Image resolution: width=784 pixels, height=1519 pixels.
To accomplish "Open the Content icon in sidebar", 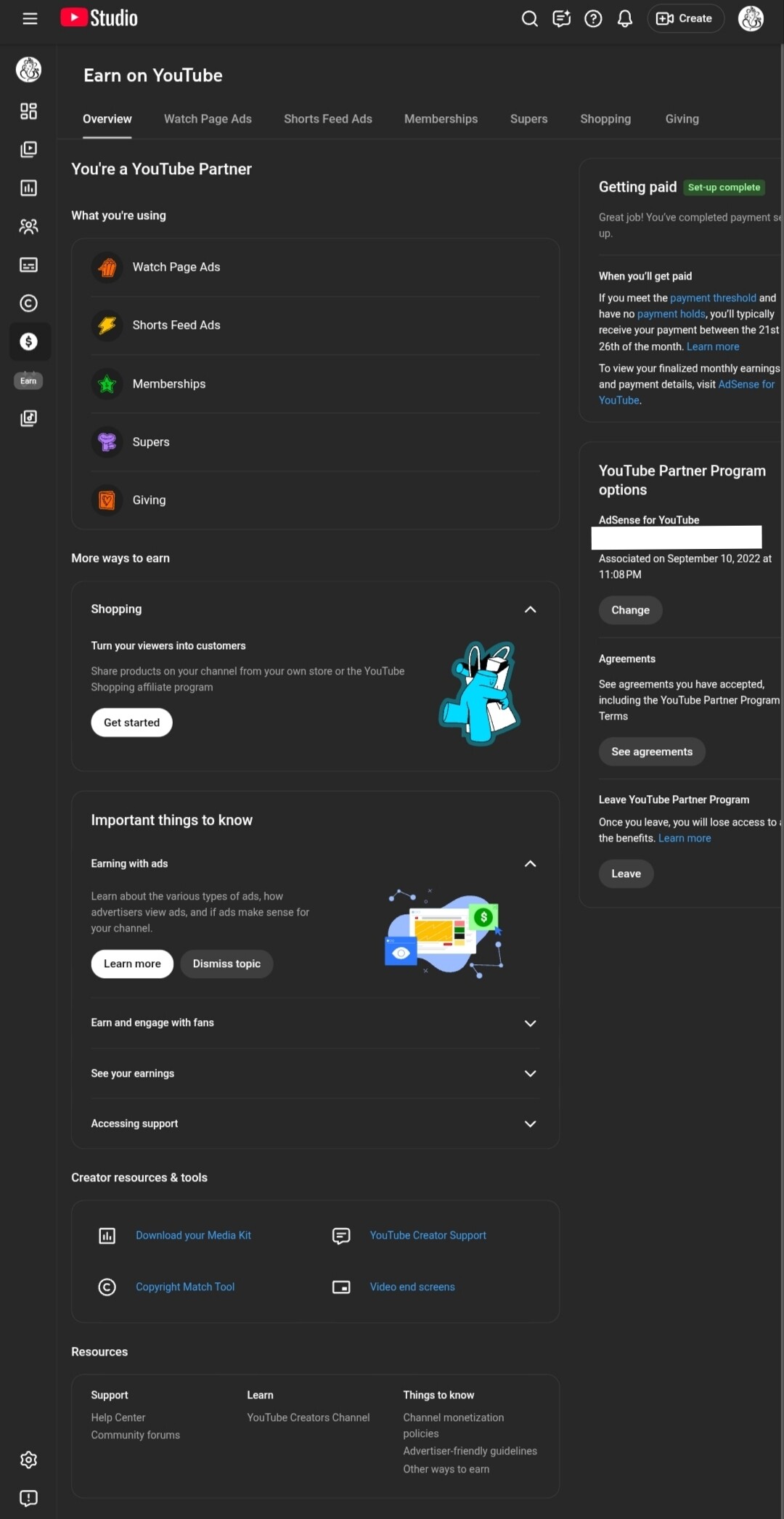I will (x=28, y=150).
